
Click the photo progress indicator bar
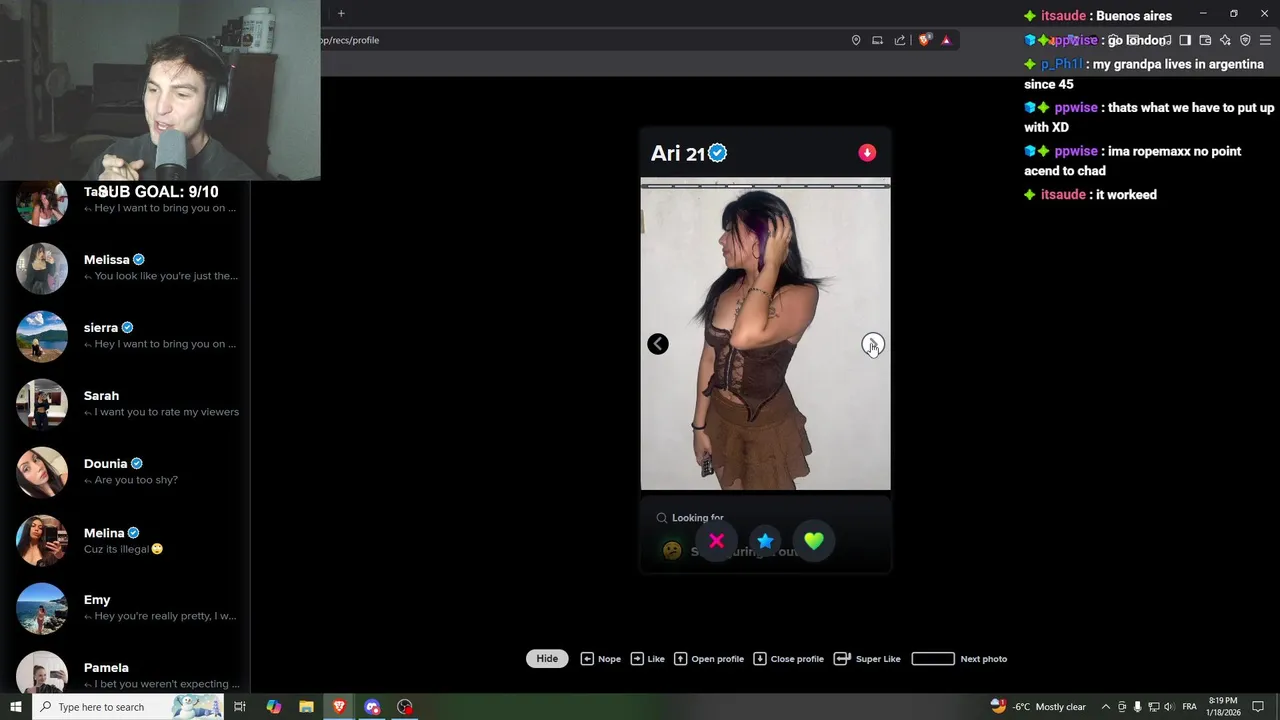point(765,185)
